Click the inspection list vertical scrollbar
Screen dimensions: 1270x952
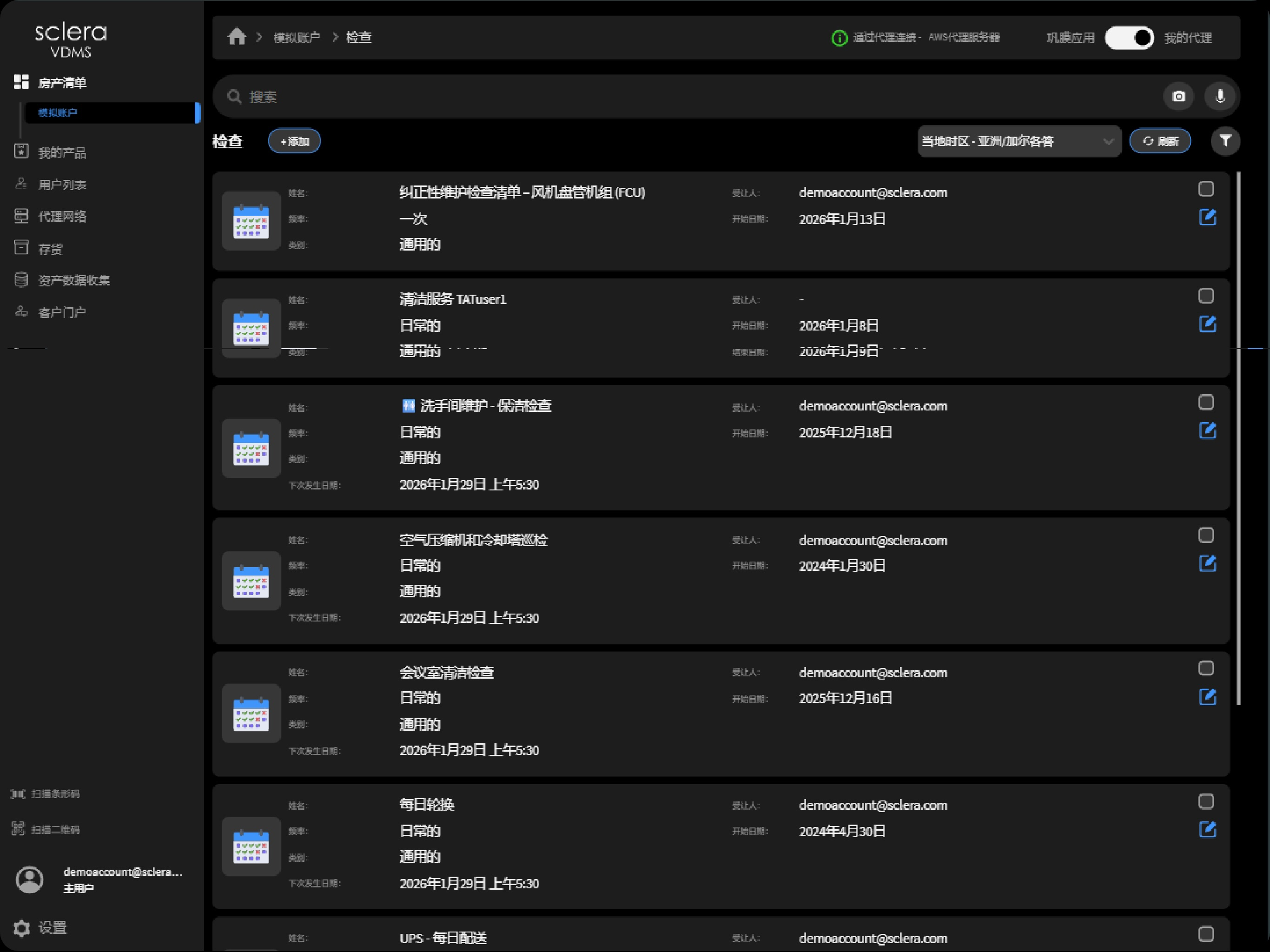pyautogui.click(x=1238, y=437)
